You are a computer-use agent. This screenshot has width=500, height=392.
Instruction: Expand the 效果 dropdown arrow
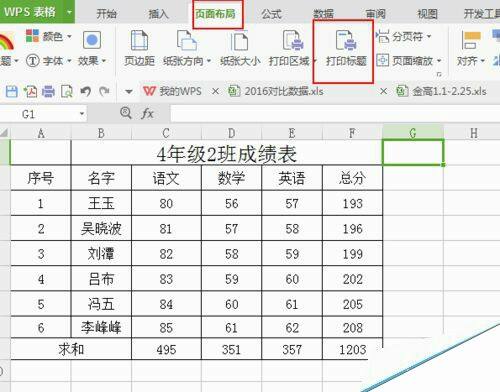pos(104,61)
